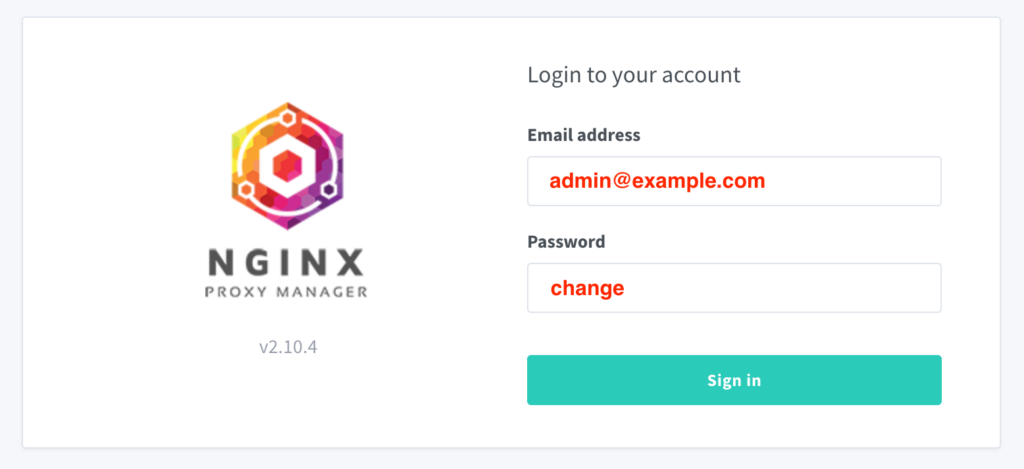Click the red change text in password field
The height and width of the screenshot is (469, 1024).
[x=587, y=288]
